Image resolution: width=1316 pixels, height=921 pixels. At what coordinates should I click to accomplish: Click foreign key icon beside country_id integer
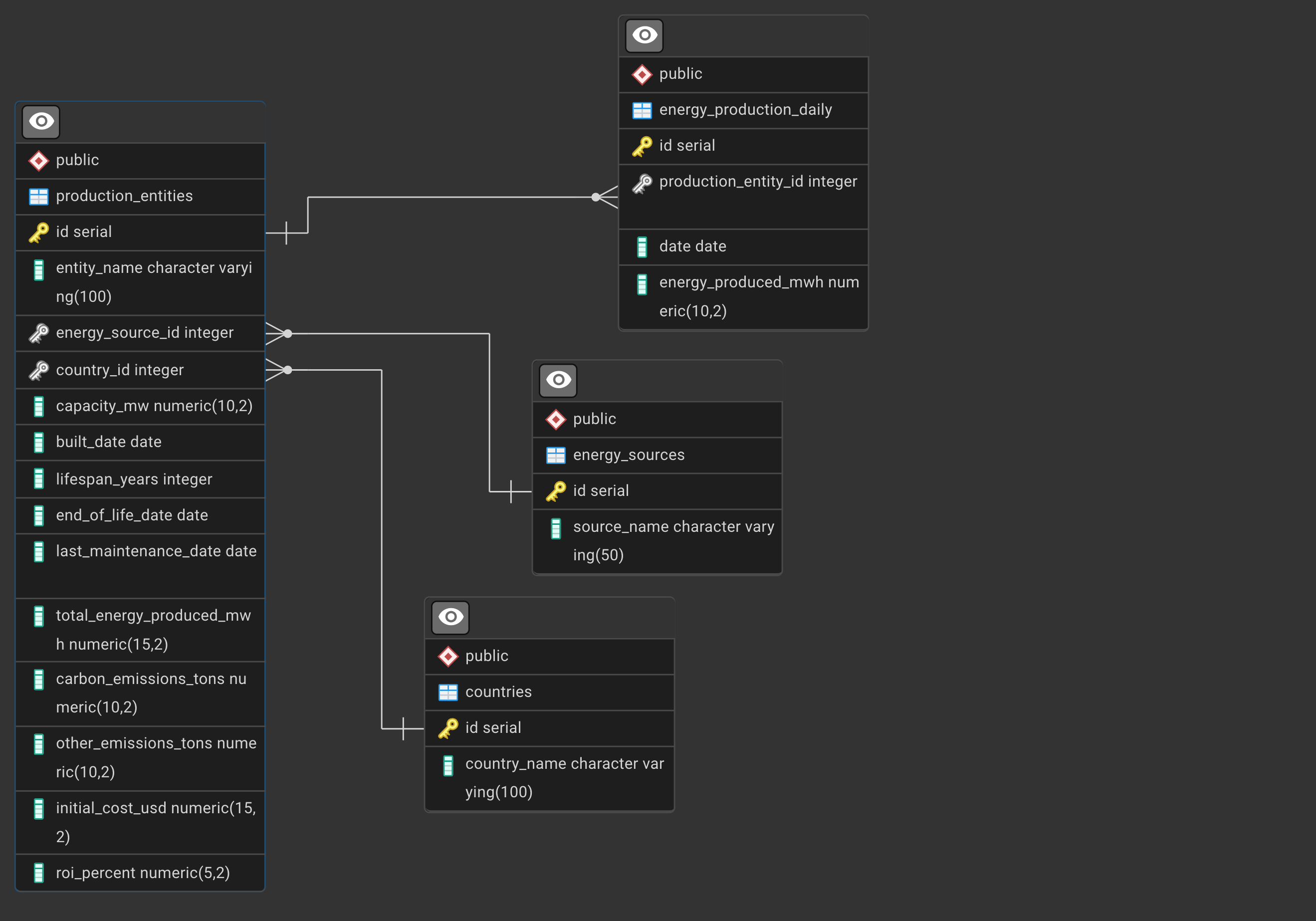coord(38,370)
